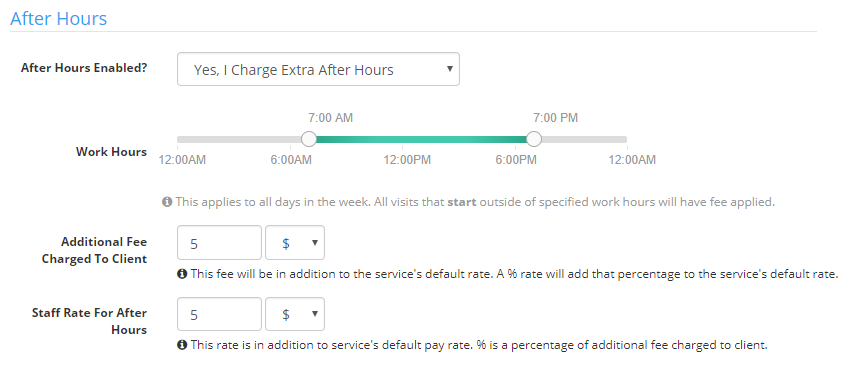859x387 pixels.
Task: Click the After Hours Enabled? label
Action: [x=84, y=68]
